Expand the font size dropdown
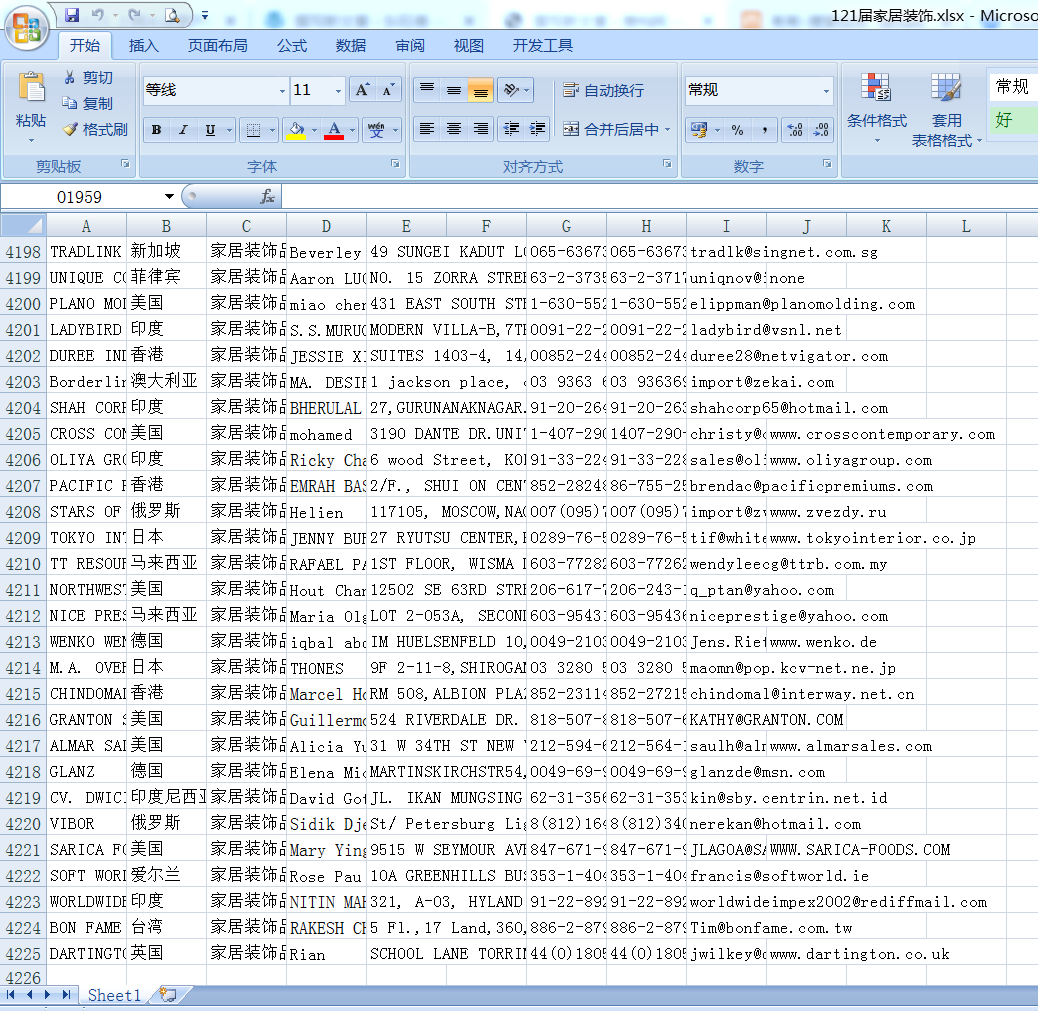 click(338, 91)
